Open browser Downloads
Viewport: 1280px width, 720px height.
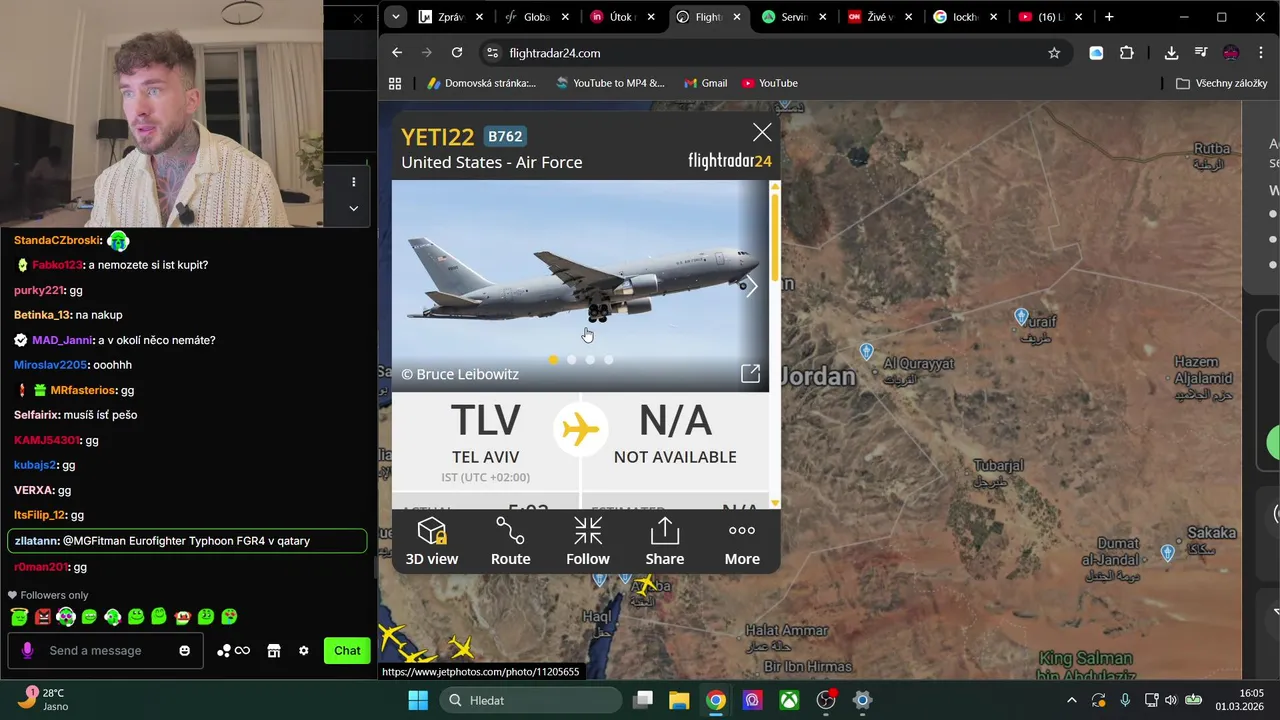coord(1171,53)
